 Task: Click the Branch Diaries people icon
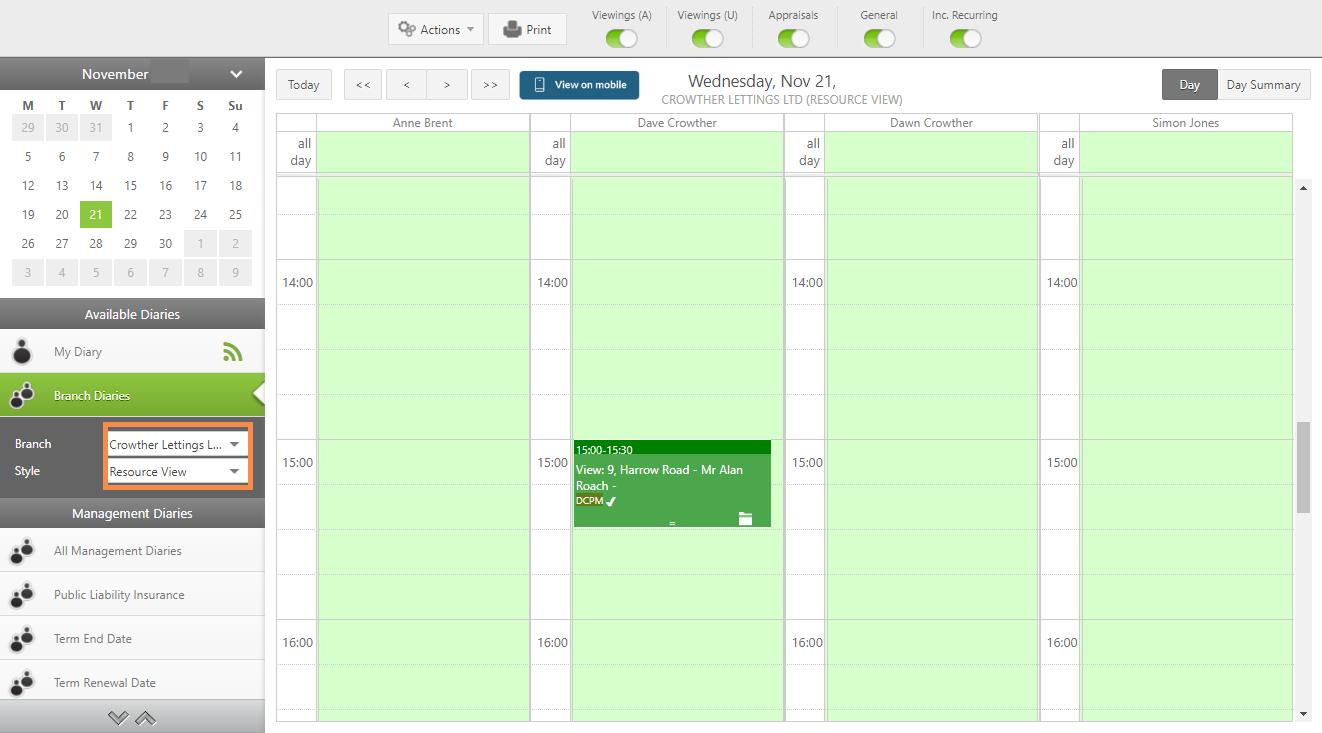click(x=22, y=395)
